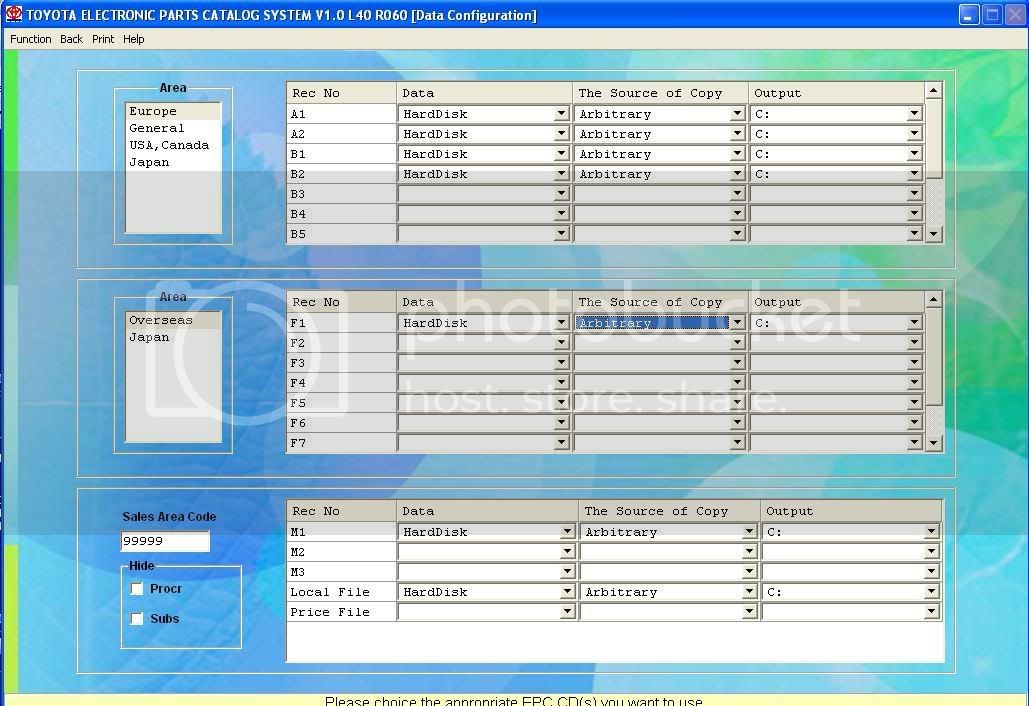Select Europe in the top Area list

153,112
